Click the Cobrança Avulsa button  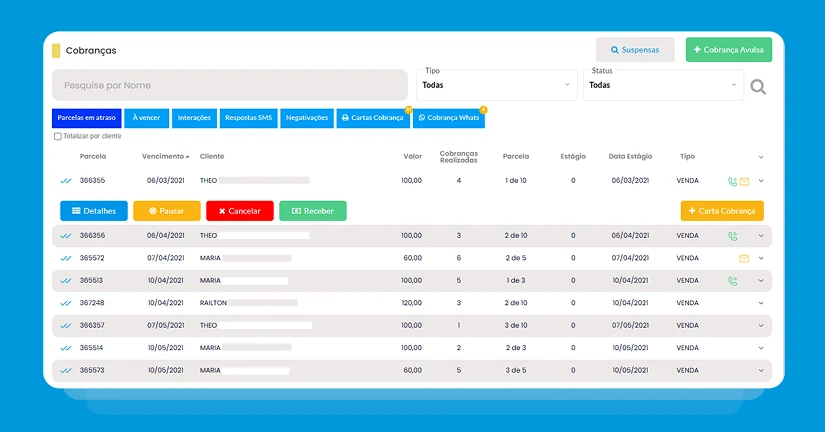pos(729,49)
